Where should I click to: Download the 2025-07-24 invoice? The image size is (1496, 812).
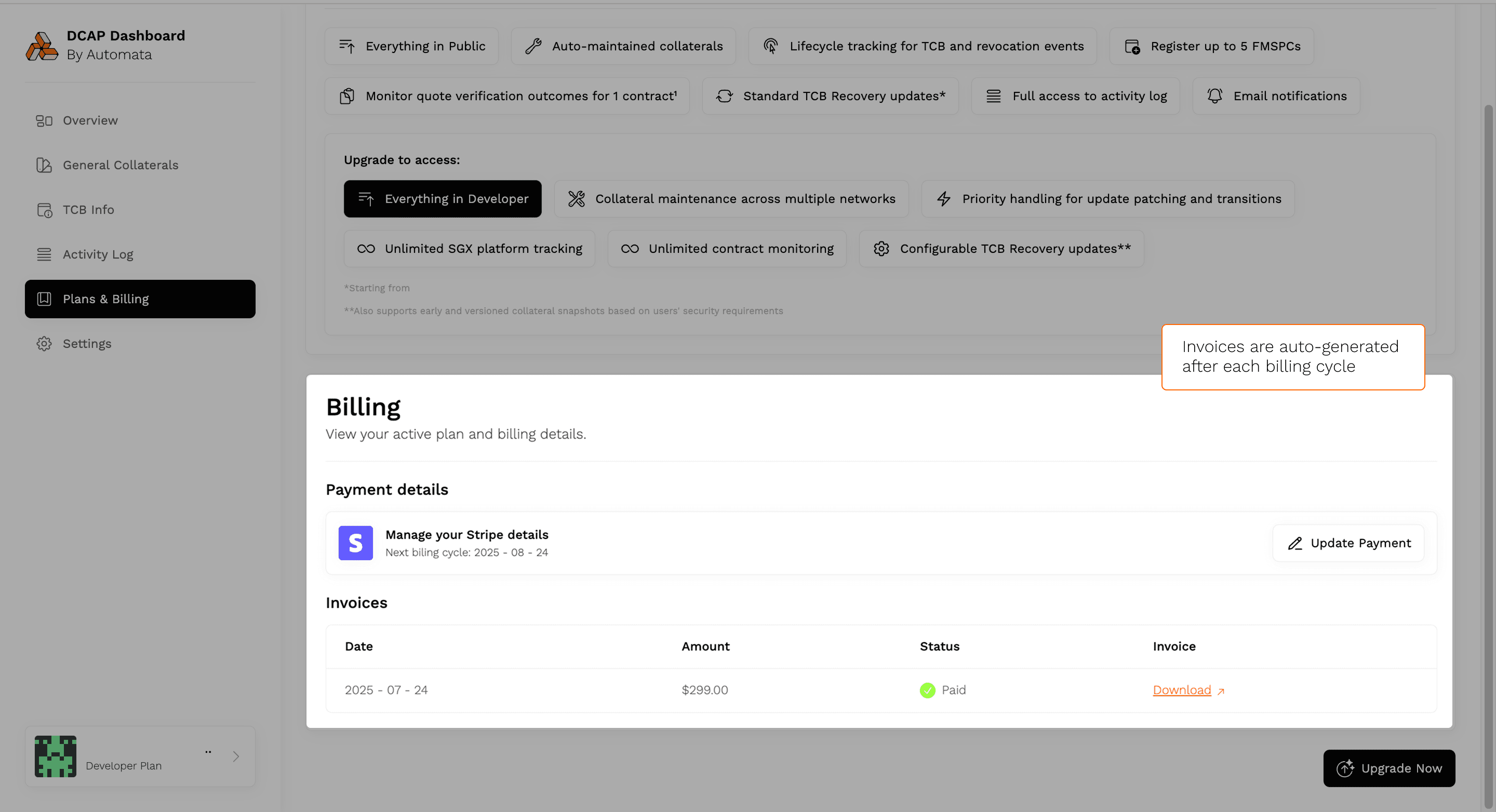click(1182, 689)
